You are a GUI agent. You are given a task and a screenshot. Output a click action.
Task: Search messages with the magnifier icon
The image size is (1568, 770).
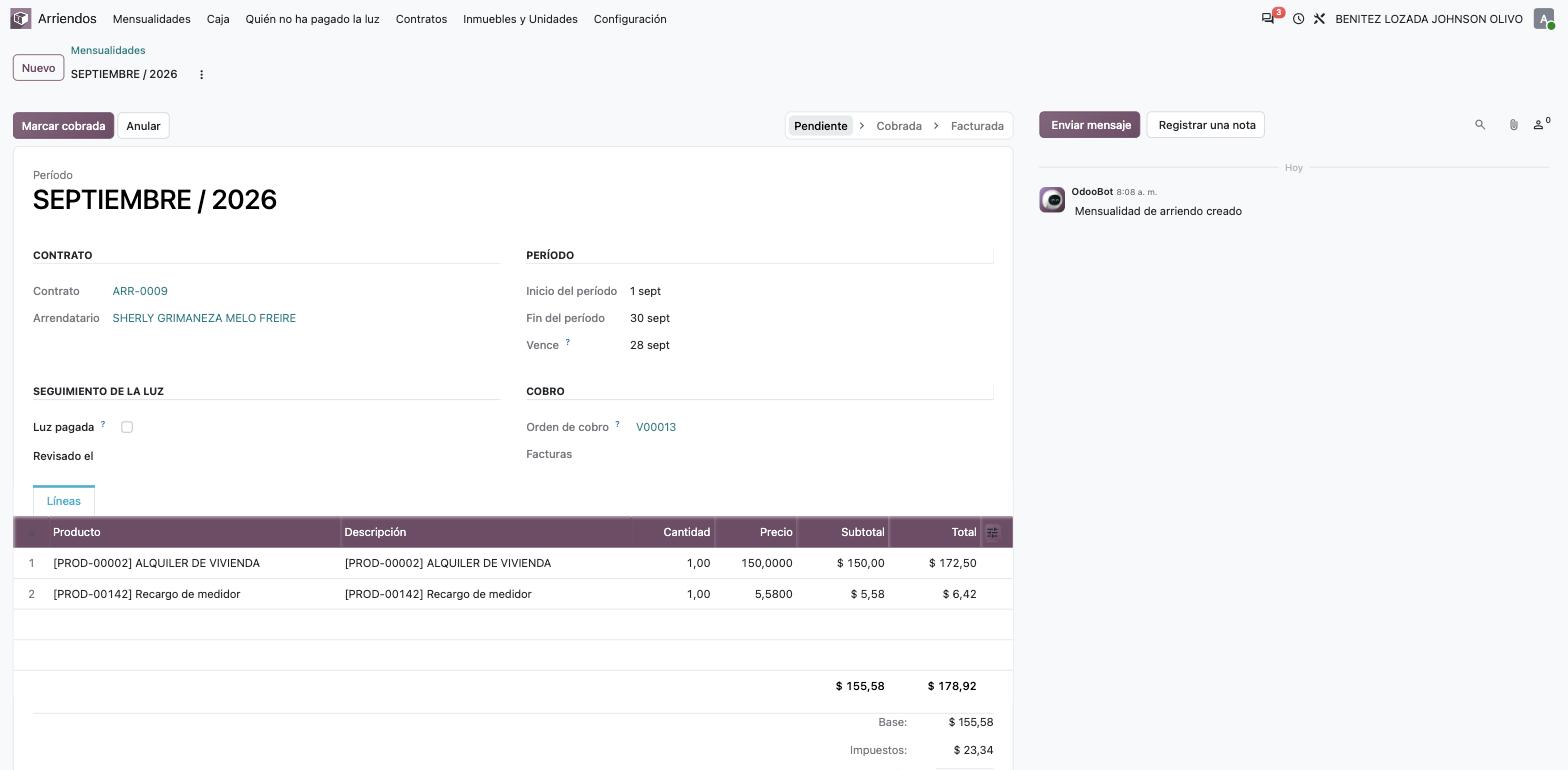point(1480,125)
